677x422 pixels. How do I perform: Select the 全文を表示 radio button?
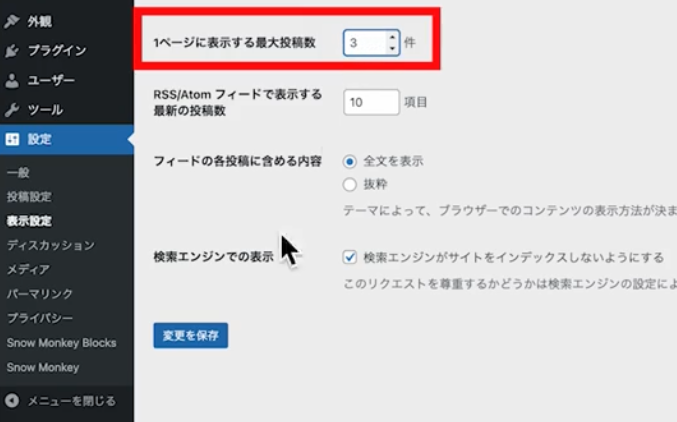click(x=349, y=161)
